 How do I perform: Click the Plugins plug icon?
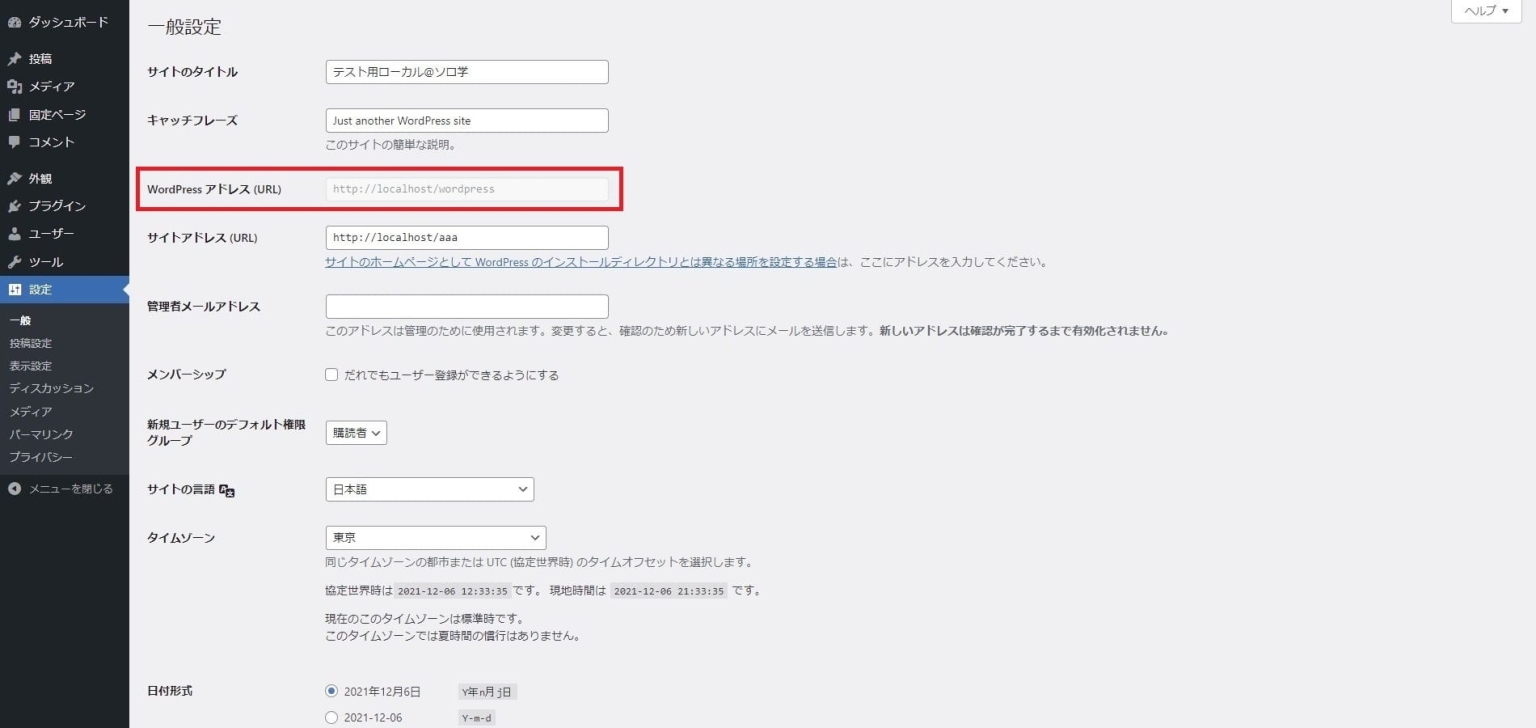[x=14, y=207]
